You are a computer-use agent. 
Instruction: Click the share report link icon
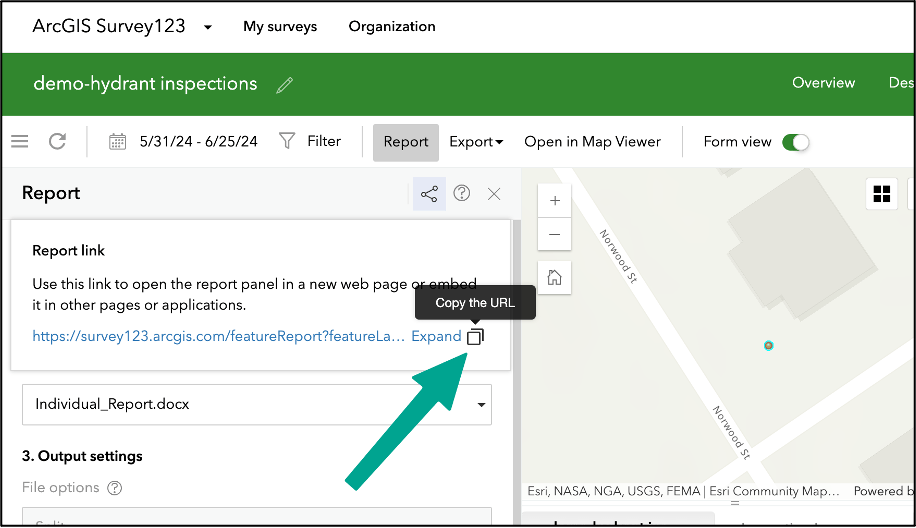429,194
